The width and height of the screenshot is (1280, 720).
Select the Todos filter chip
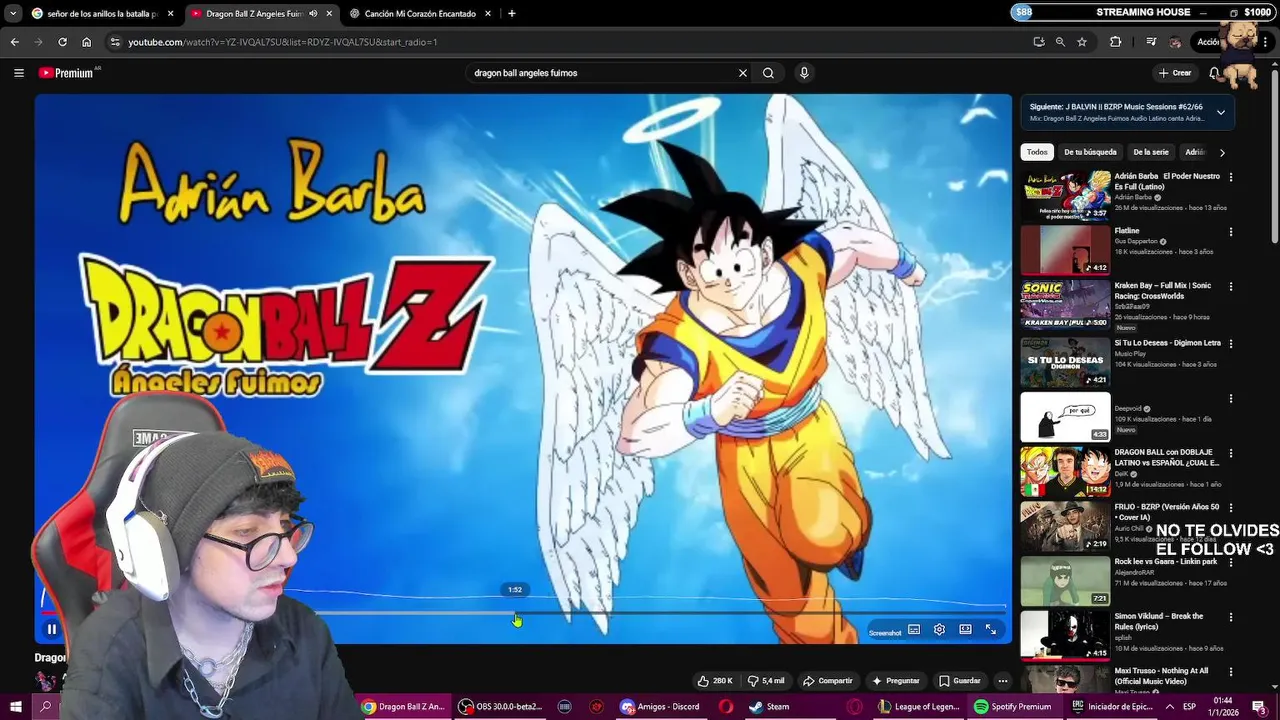tap(1037, 152)
